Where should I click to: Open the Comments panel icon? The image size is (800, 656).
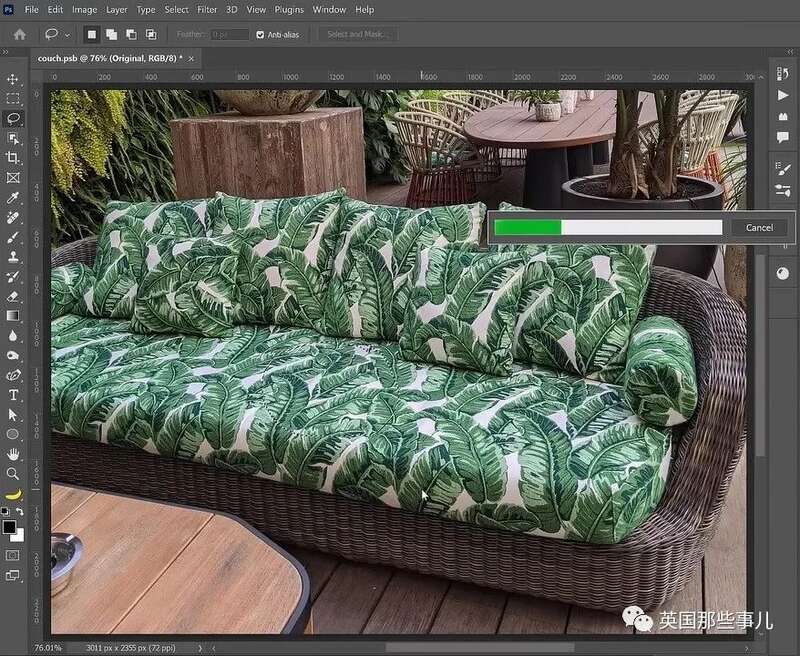pyautogui.click(x=783, y=137)
